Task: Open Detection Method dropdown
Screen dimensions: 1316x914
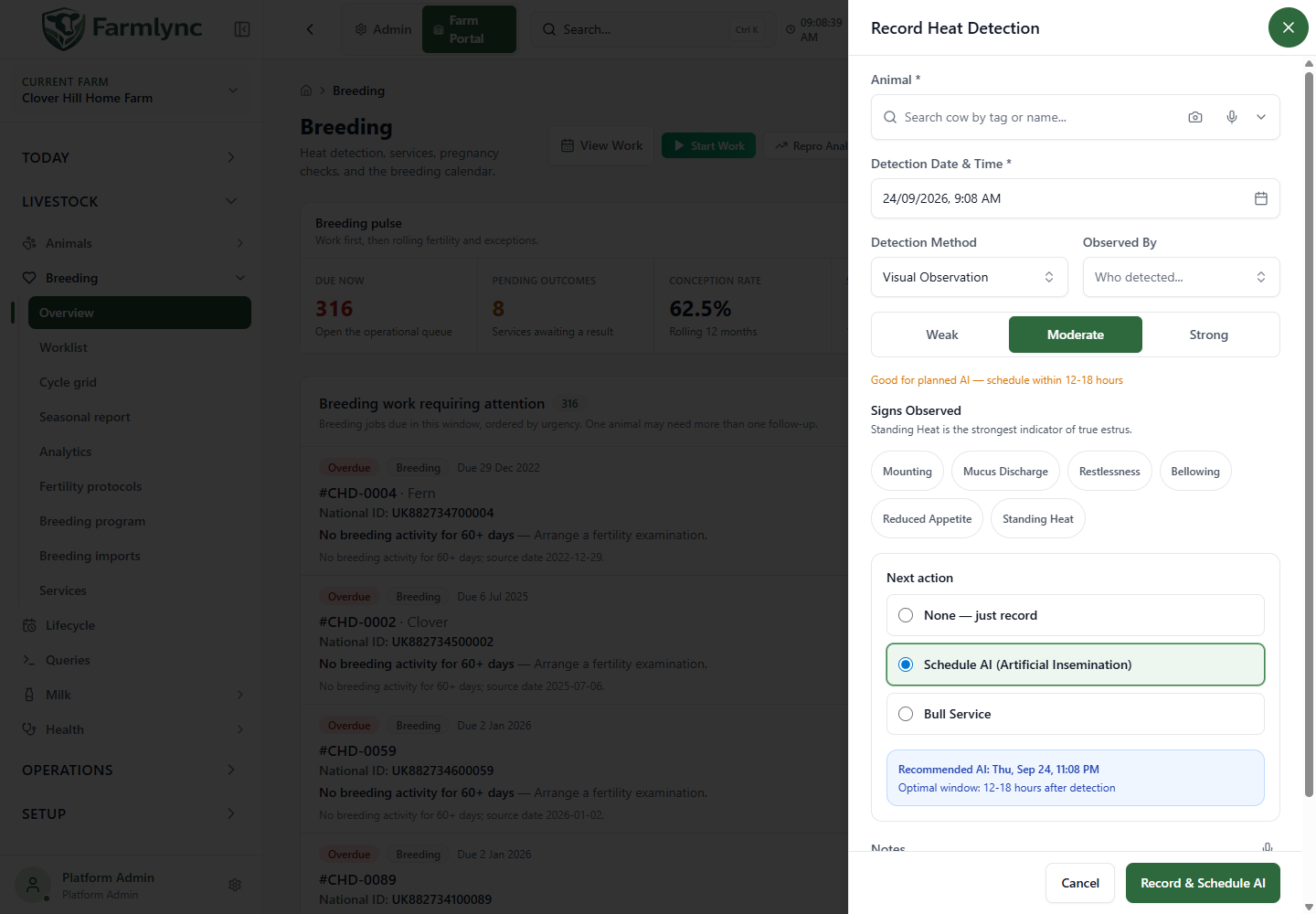Action: pyautogui.click(x=970, y=277)
